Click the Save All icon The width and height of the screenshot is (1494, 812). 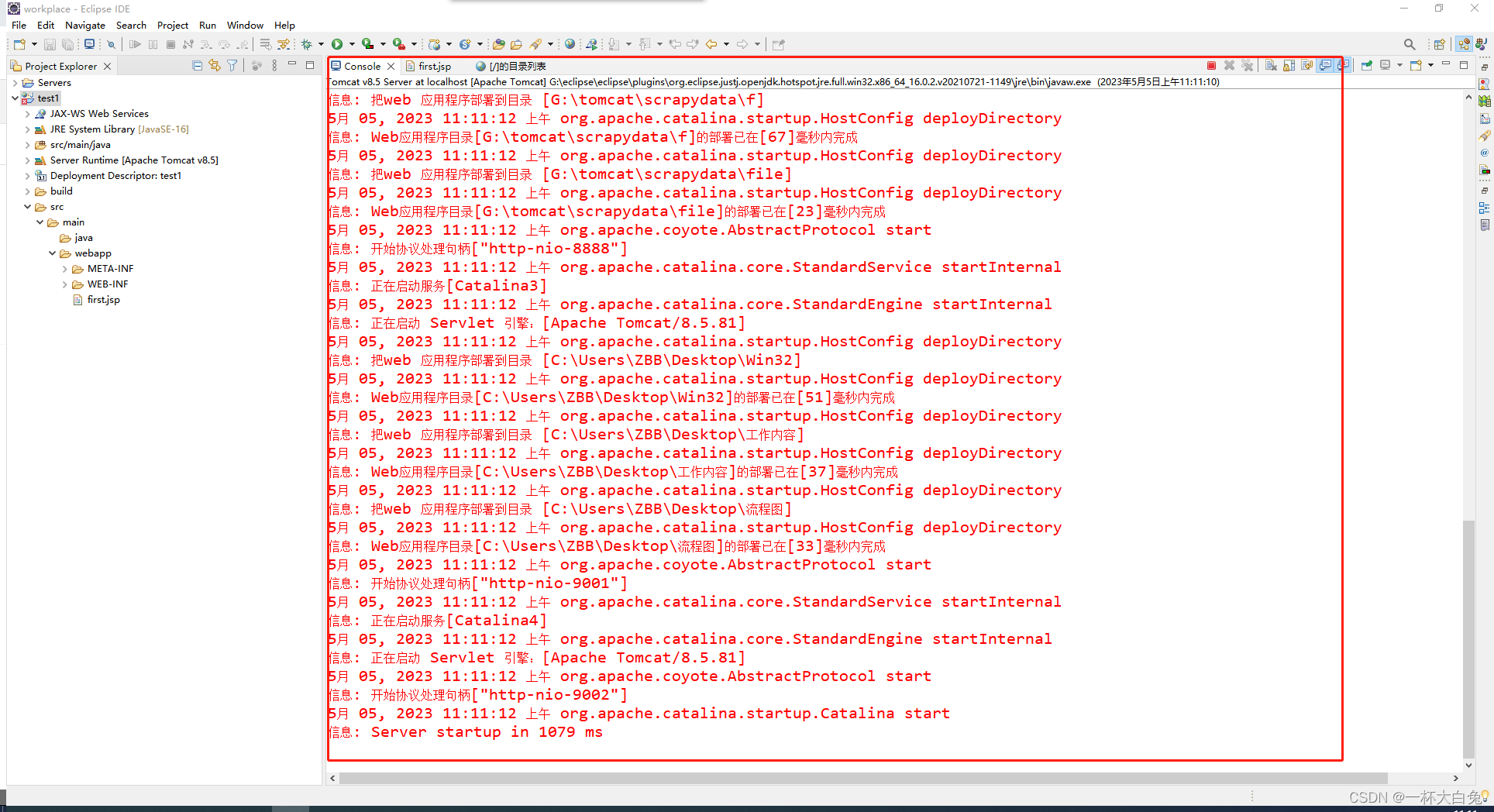68,44
